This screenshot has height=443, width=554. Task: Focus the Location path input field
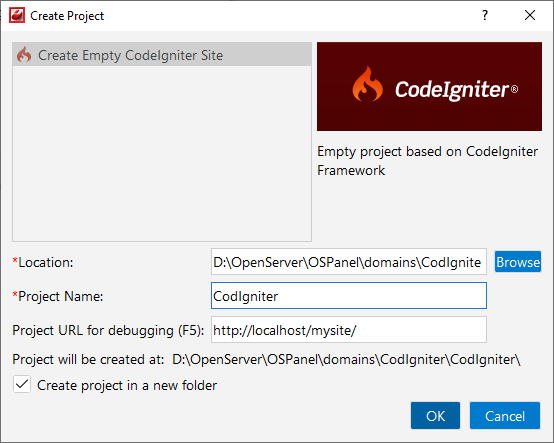point(349,262)
